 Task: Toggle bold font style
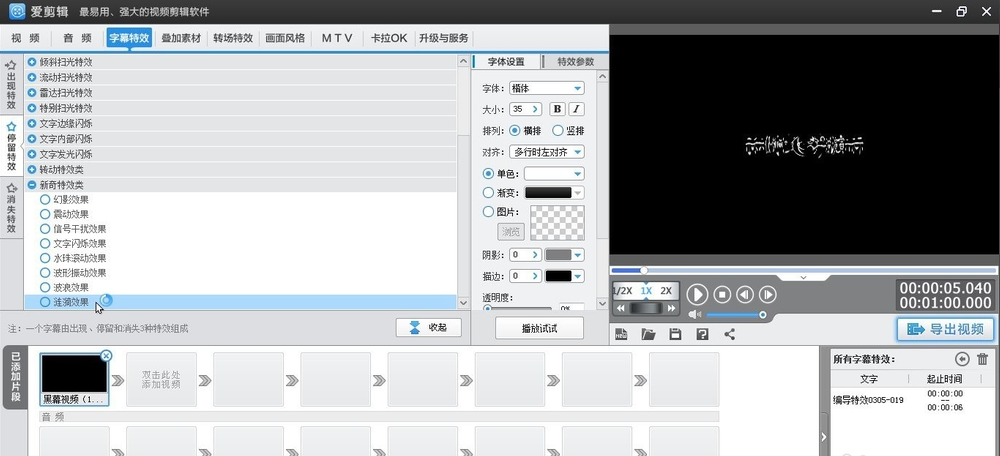click(x=558, y=109)
